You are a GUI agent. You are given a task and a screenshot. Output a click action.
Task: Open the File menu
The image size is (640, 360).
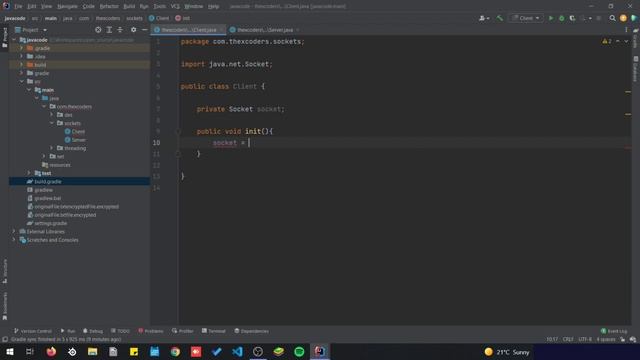point(18,6)
